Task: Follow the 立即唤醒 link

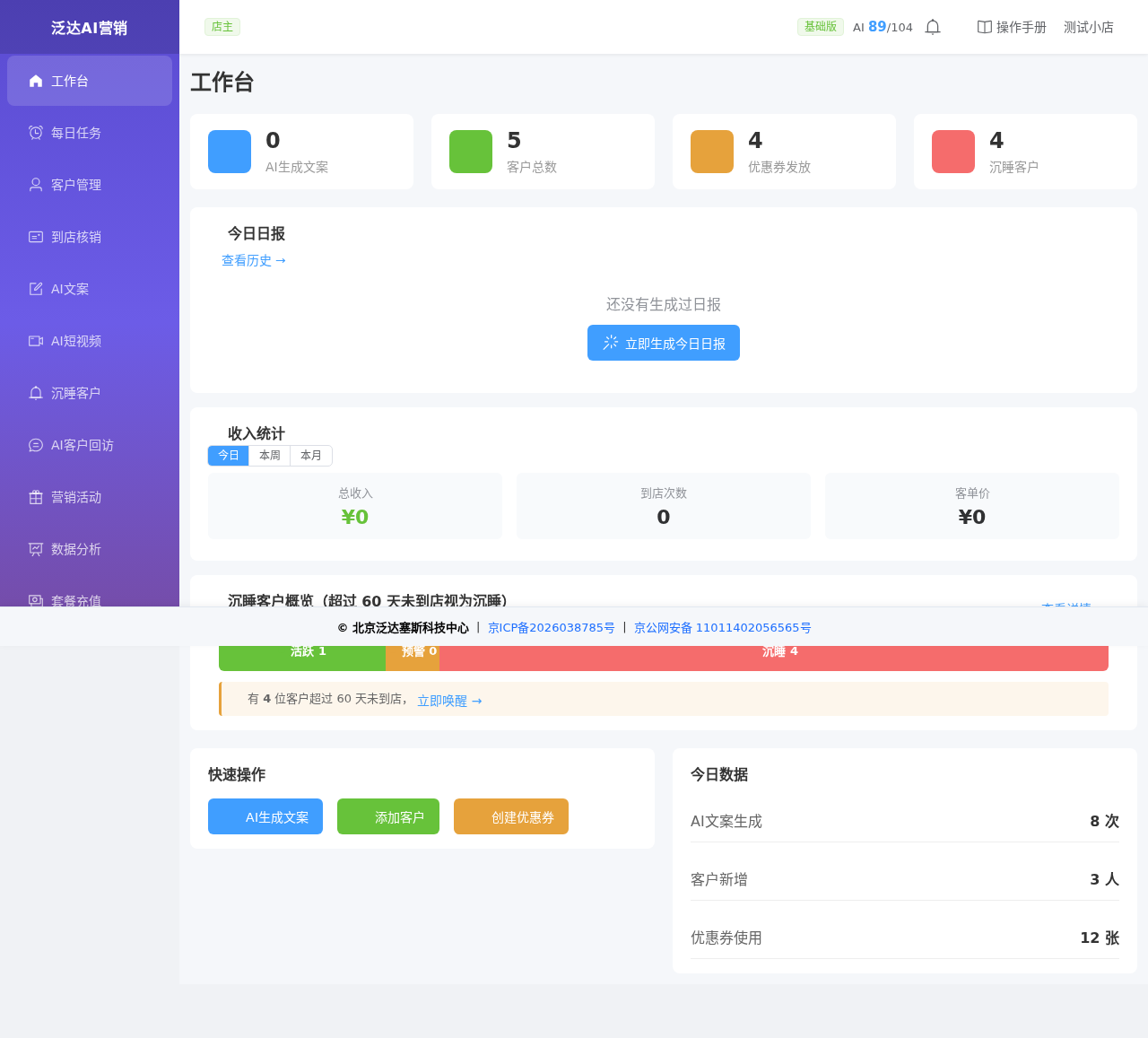Action: pyautogui.click(x=449, y=701)
